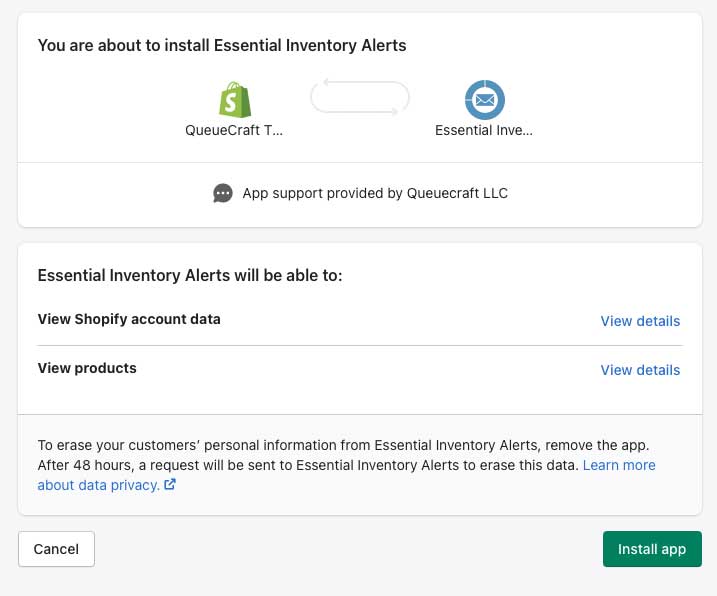This screenshot has height=596, width=717.
Task: Click the about data privacy link text
Action: pos(98,485)
